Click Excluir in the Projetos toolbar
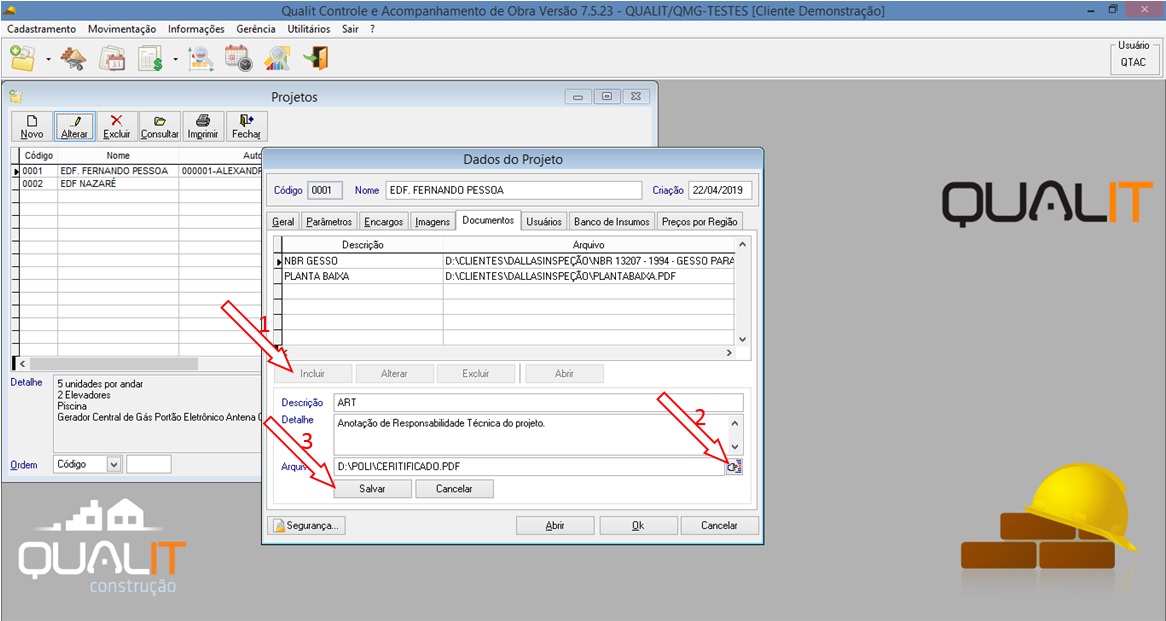The image size is (1166, 621). 117,126
